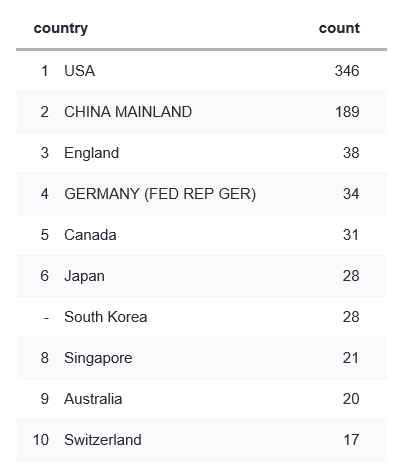Viewport: 405px width, 466px height.
Task: Click the count value 31 for Canada
Action: pos(351,235)
